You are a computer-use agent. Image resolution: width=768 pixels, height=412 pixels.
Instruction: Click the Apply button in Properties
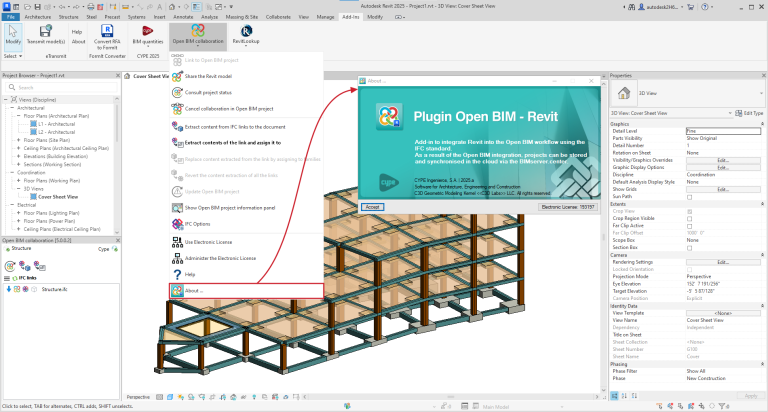click(750, 396)
